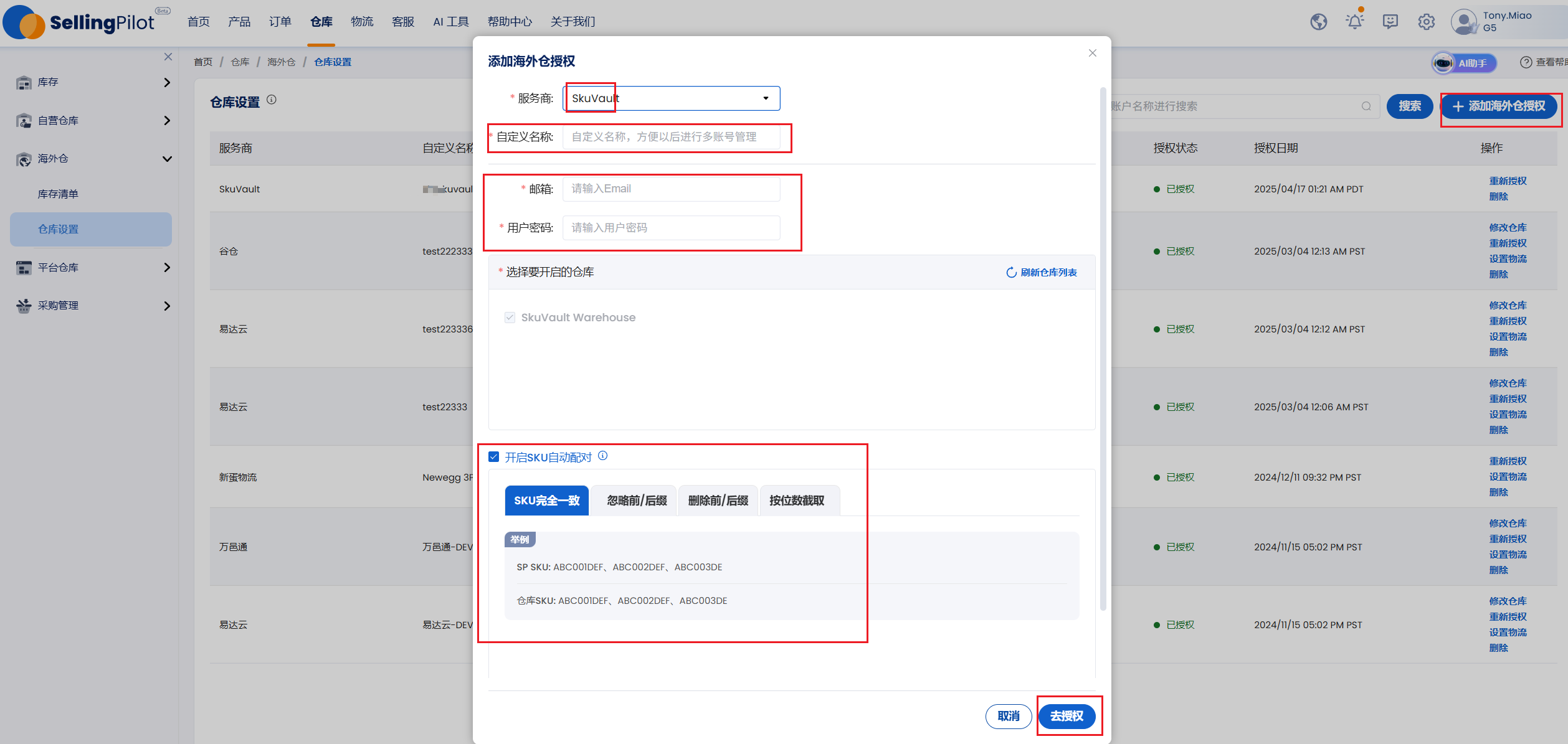This screenshot has height=744, width=1568.
Task: Toggle the SkuVault Warehouse checkbox
Action: (x=510, y=318)
